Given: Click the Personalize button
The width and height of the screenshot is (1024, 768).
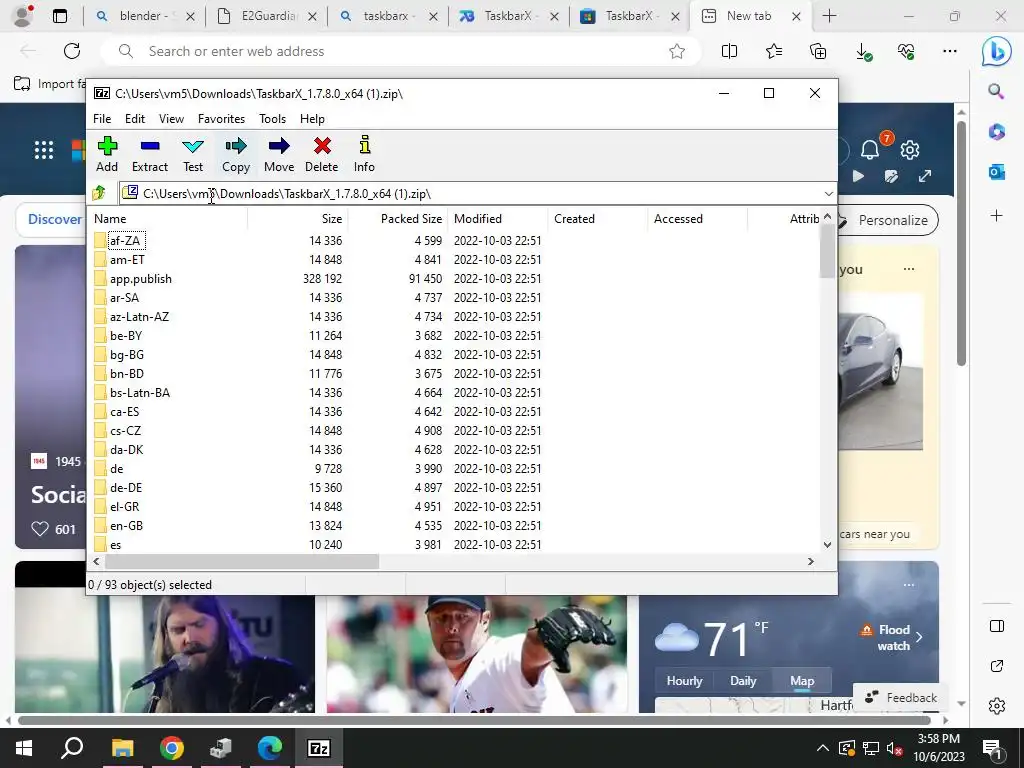Looking at the screenshot, I should pos(888,220).
